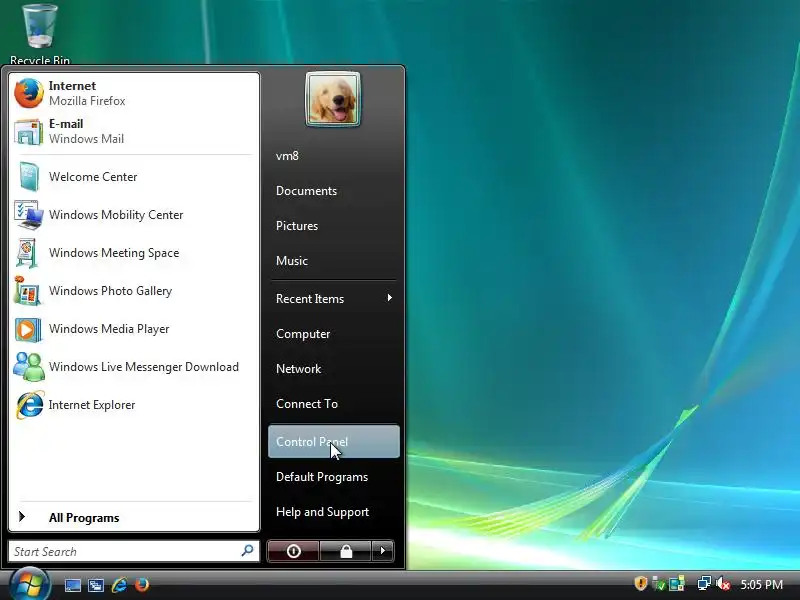
Task: Click the lock computer button
Action: click(x=346, y=551)
